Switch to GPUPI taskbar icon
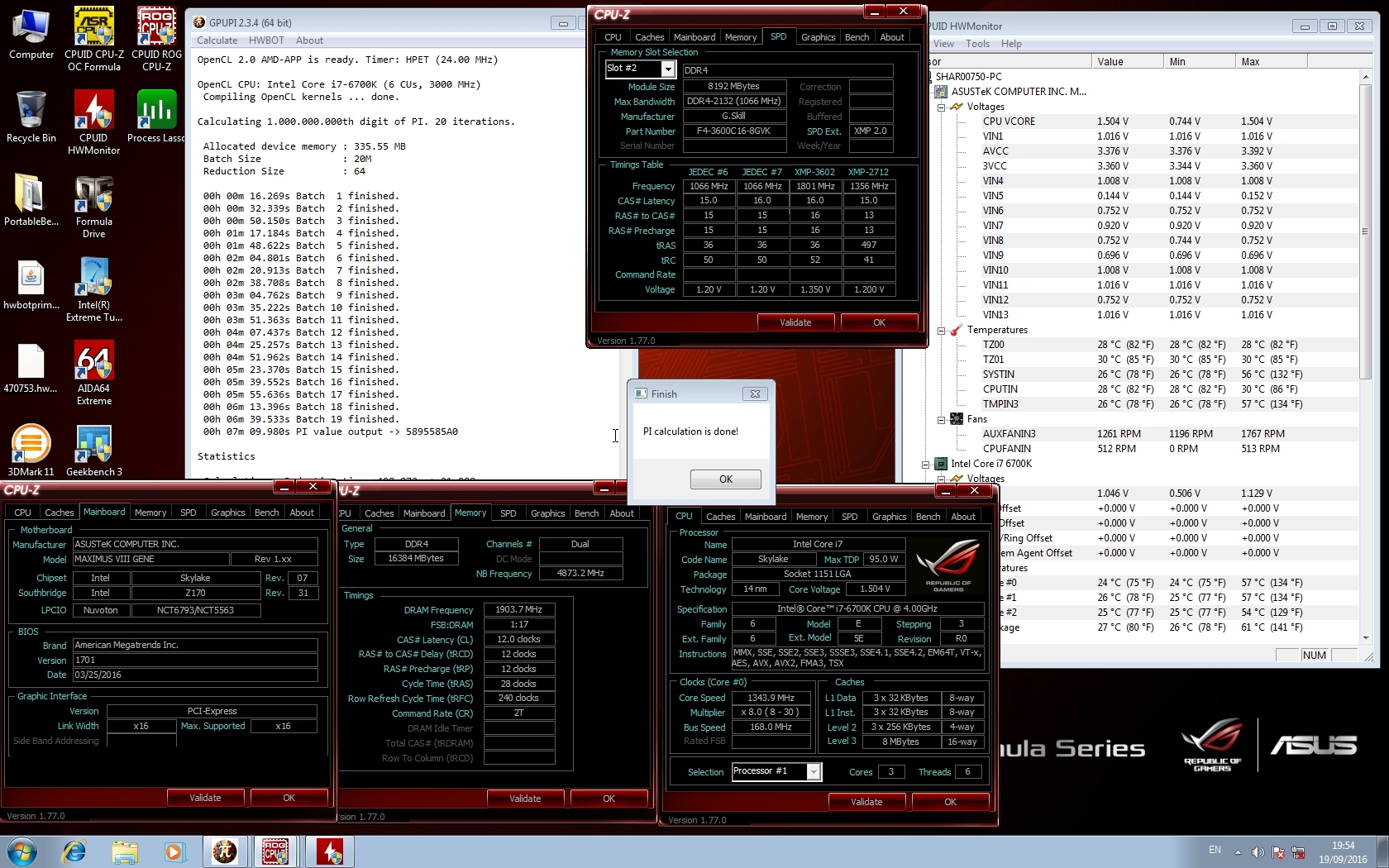 click(x=225, y=851)
